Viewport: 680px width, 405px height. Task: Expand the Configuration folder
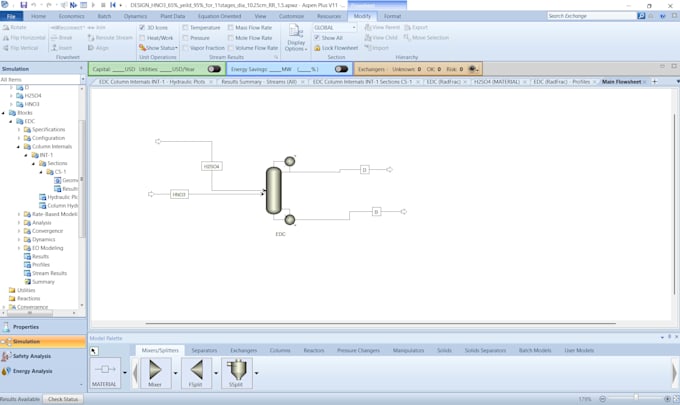click(x=19, y=138)
